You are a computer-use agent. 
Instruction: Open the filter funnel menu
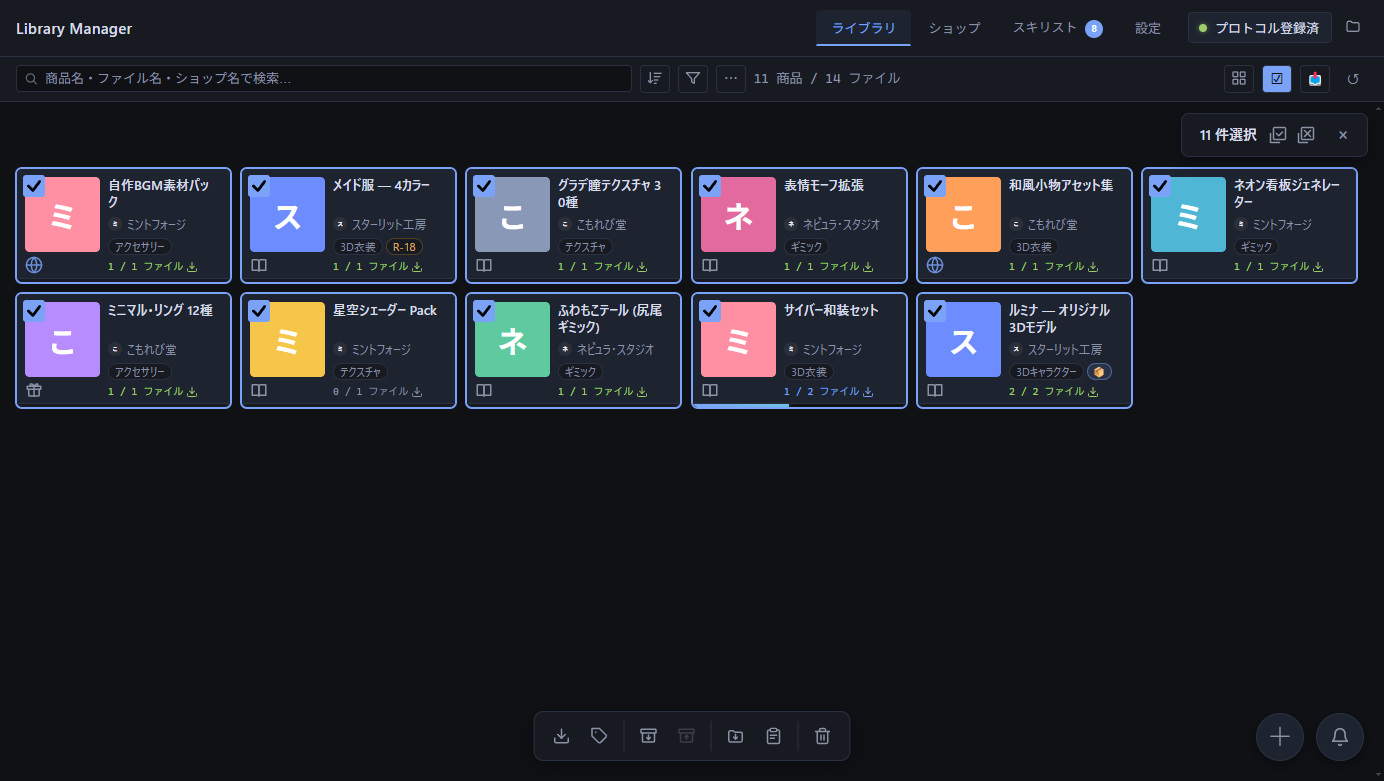point(693,78)
